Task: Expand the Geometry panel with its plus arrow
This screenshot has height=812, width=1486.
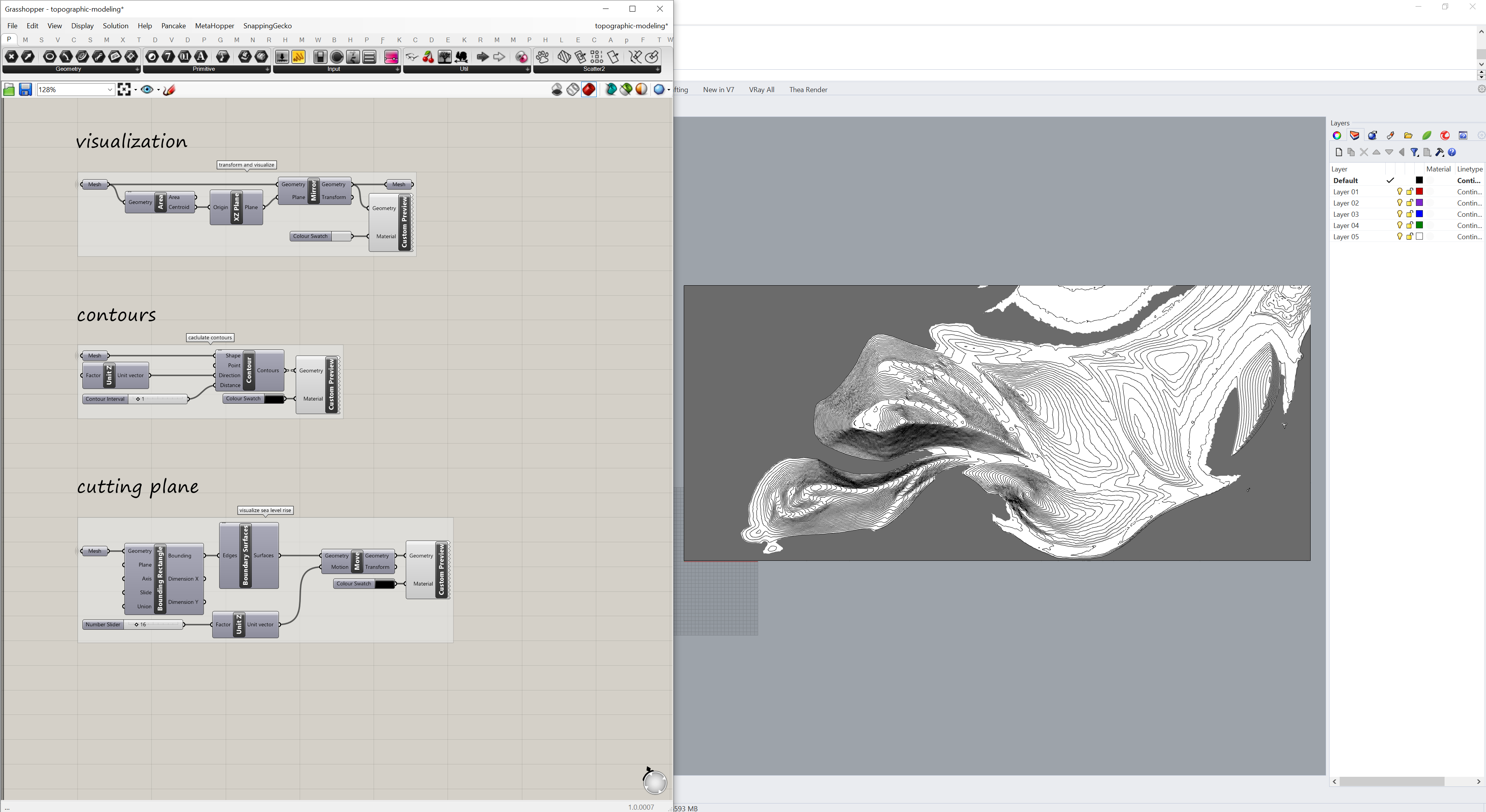Action: [x=137, y=69]
